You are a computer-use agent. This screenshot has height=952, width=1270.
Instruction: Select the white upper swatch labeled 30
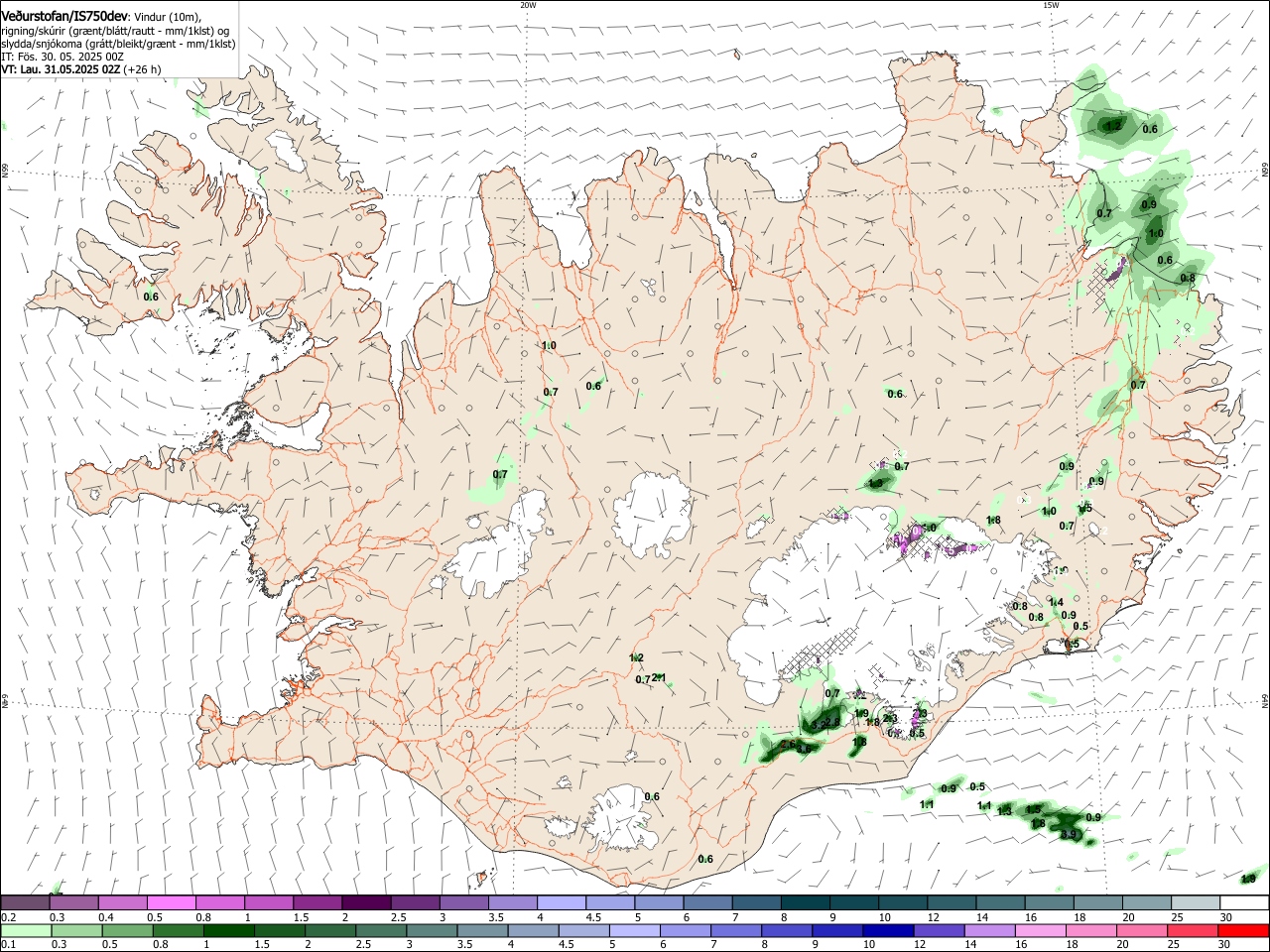click(x=1244, y=902)
